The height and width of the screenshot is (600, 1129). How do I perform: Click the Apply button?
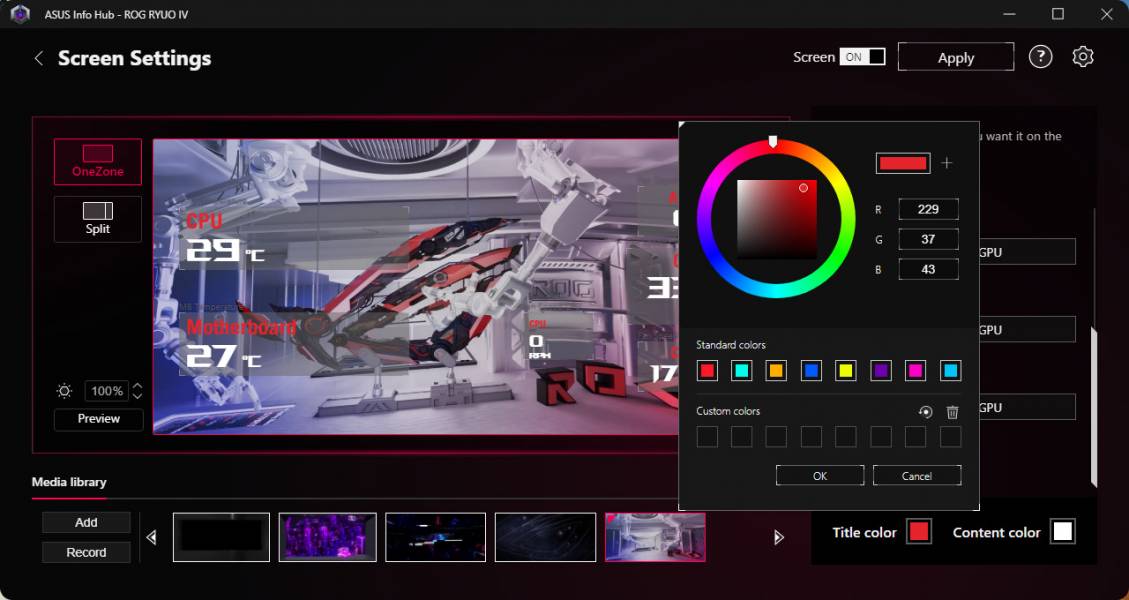click(x=955, y=57)
